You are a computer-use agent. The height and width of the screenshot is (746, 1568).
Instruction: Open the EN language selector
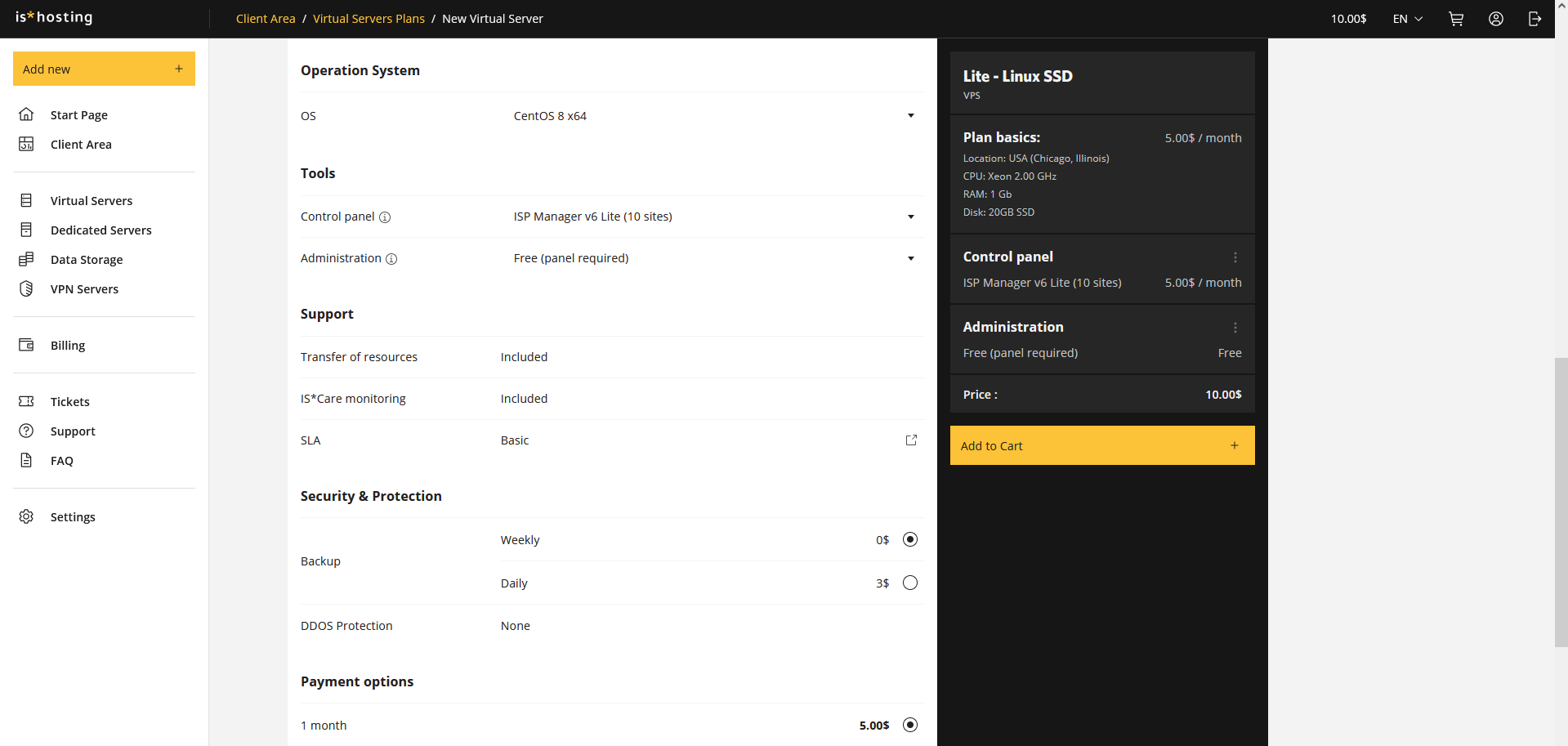tap(1407, 18)
